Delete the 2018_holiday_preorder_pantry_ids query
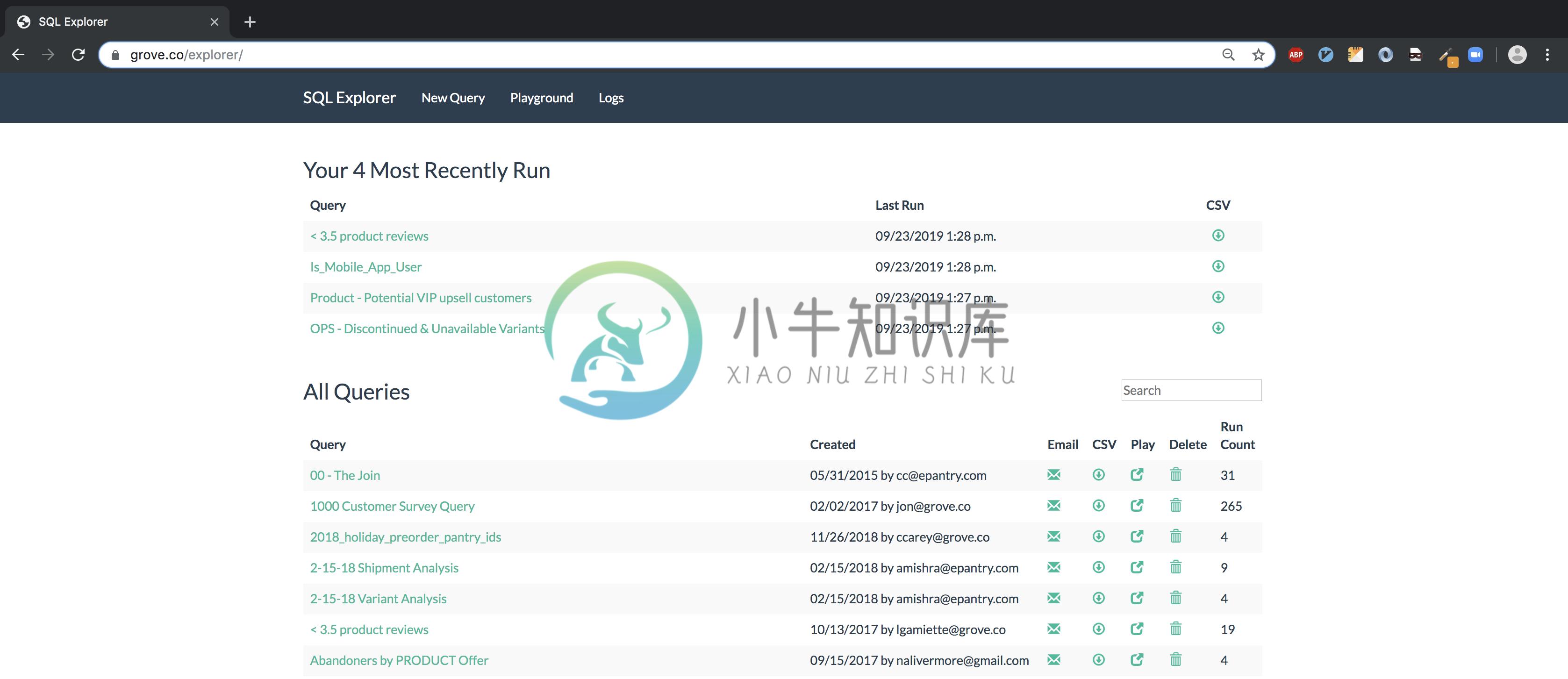This screenshot has width=1568, height=679. pos(1176,536)
